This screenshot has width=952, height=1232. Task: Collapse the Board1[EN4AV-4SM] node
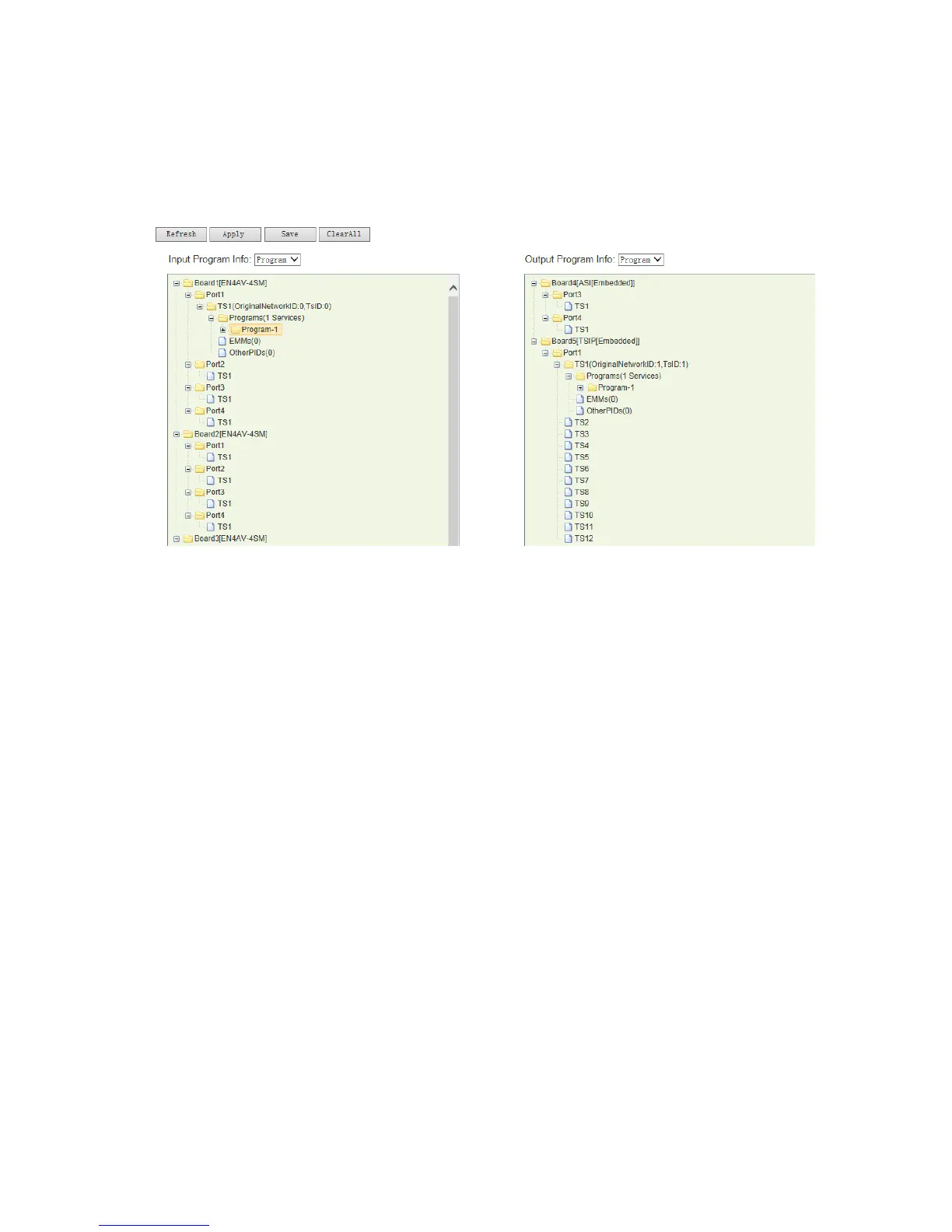177,283
